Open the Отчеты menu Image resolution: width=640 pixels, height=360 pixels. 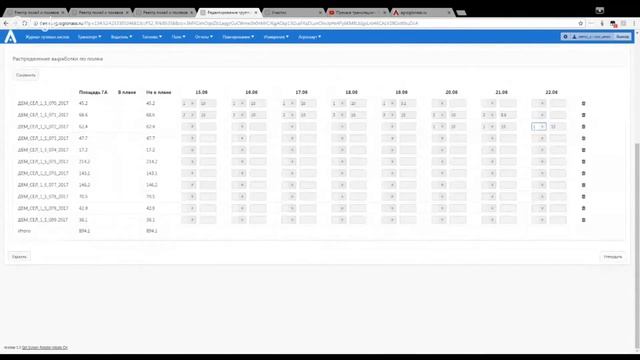coord(204,37)
